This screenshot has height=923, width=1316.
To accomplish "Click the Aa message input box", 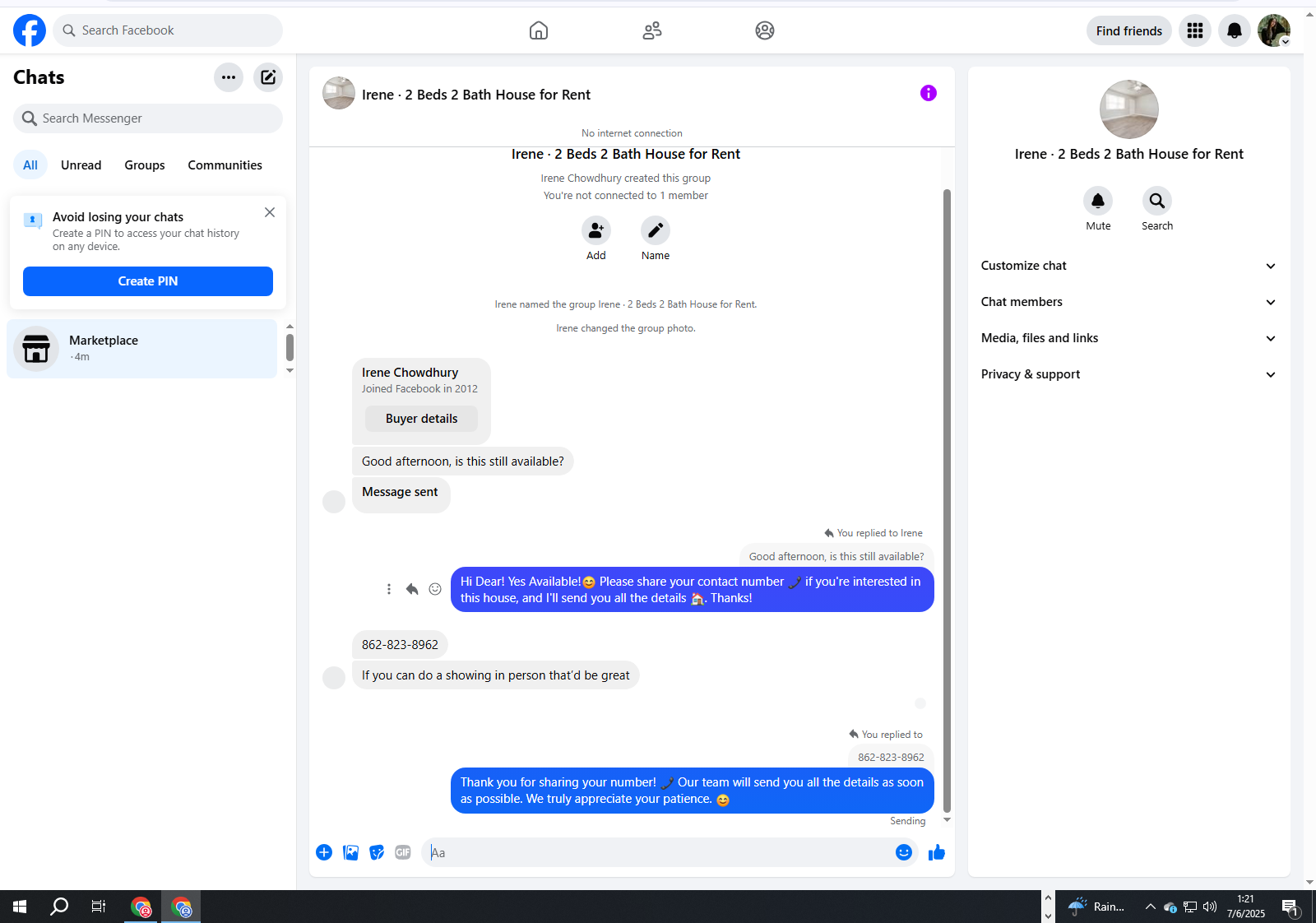I will point(658,852).
